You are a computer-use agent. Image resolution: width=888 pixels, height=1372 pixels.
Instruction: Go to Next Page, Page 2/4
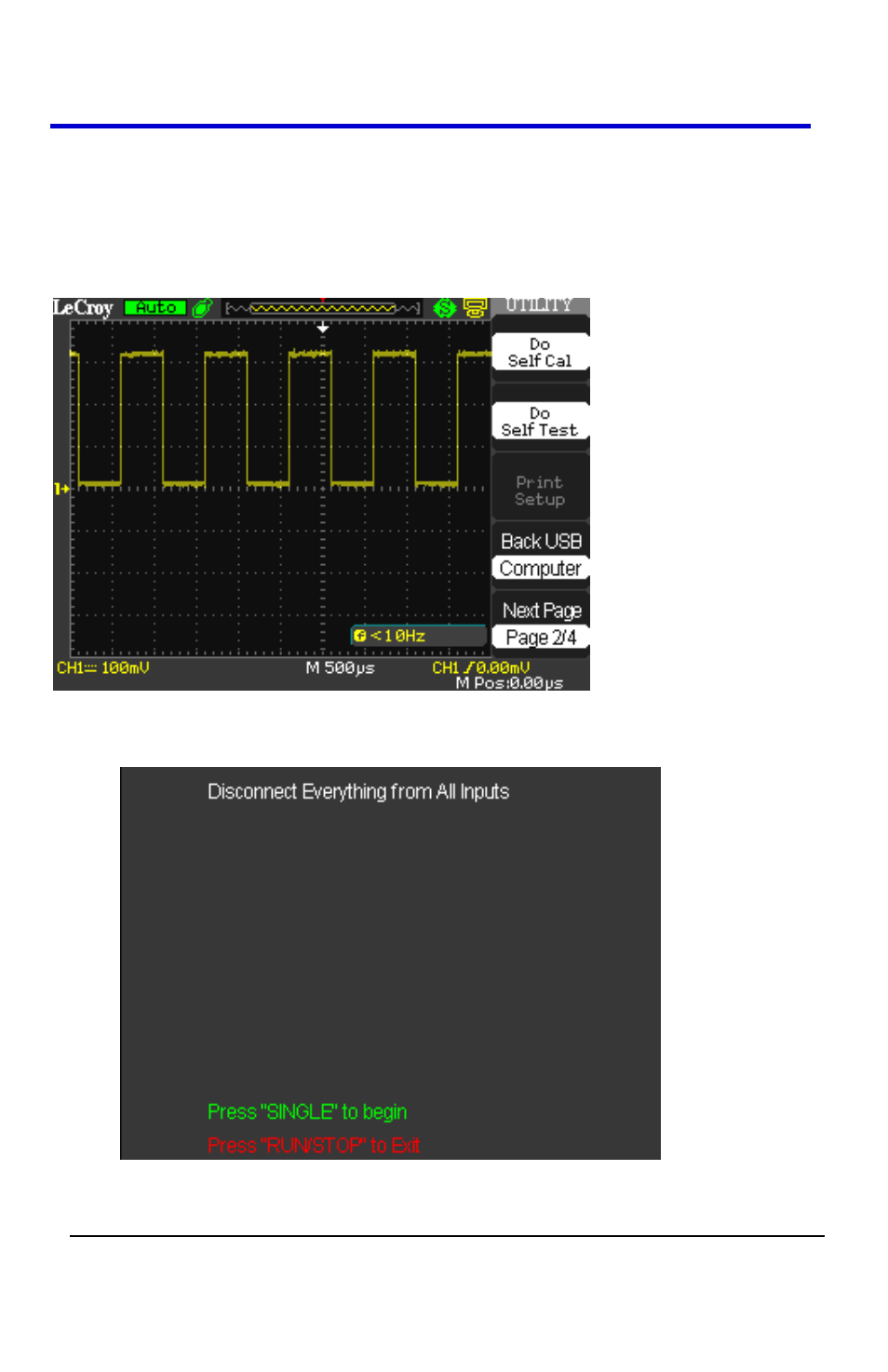[x=540, y=624]
